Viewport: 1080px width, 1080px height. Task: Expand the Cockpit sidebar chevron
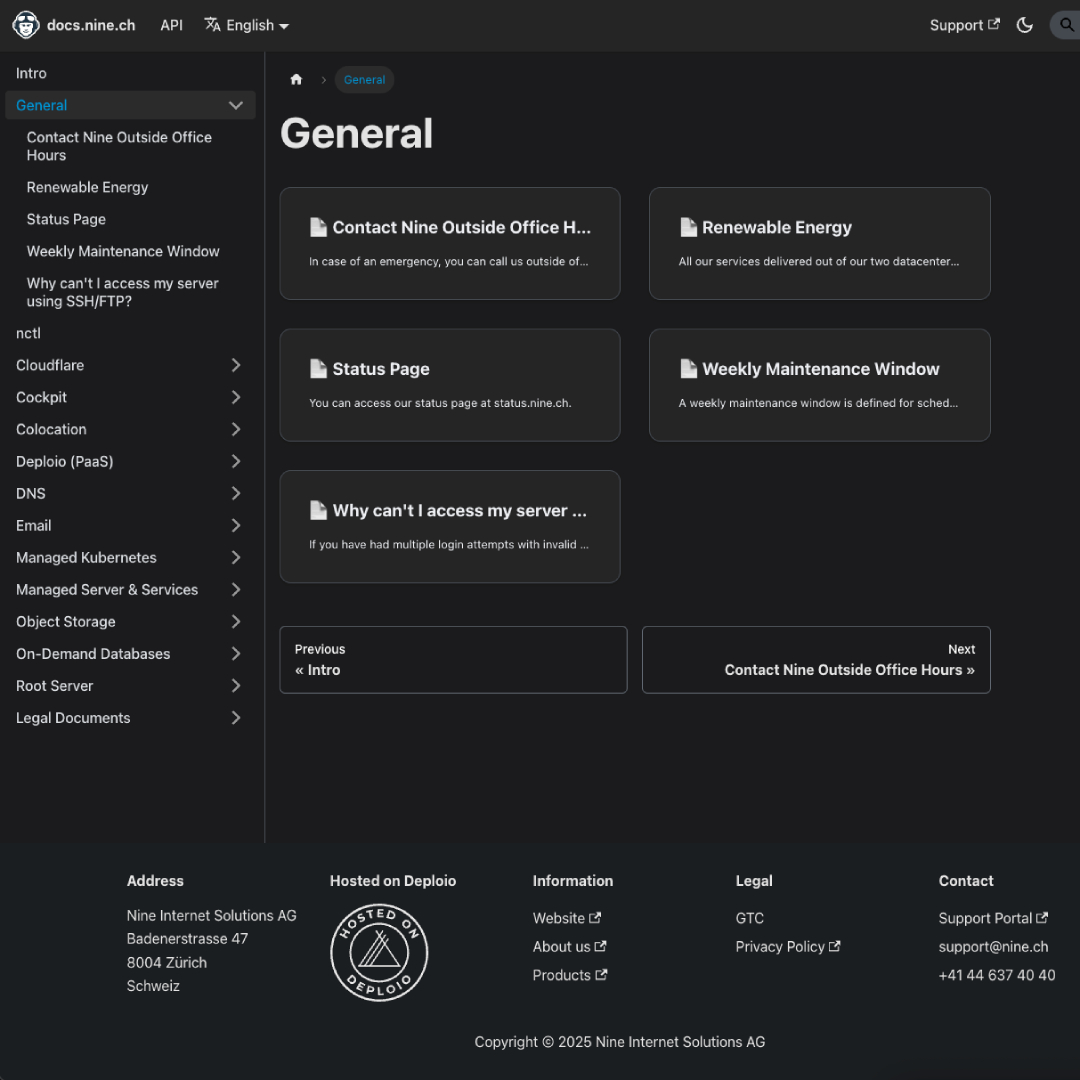point(236,397)
